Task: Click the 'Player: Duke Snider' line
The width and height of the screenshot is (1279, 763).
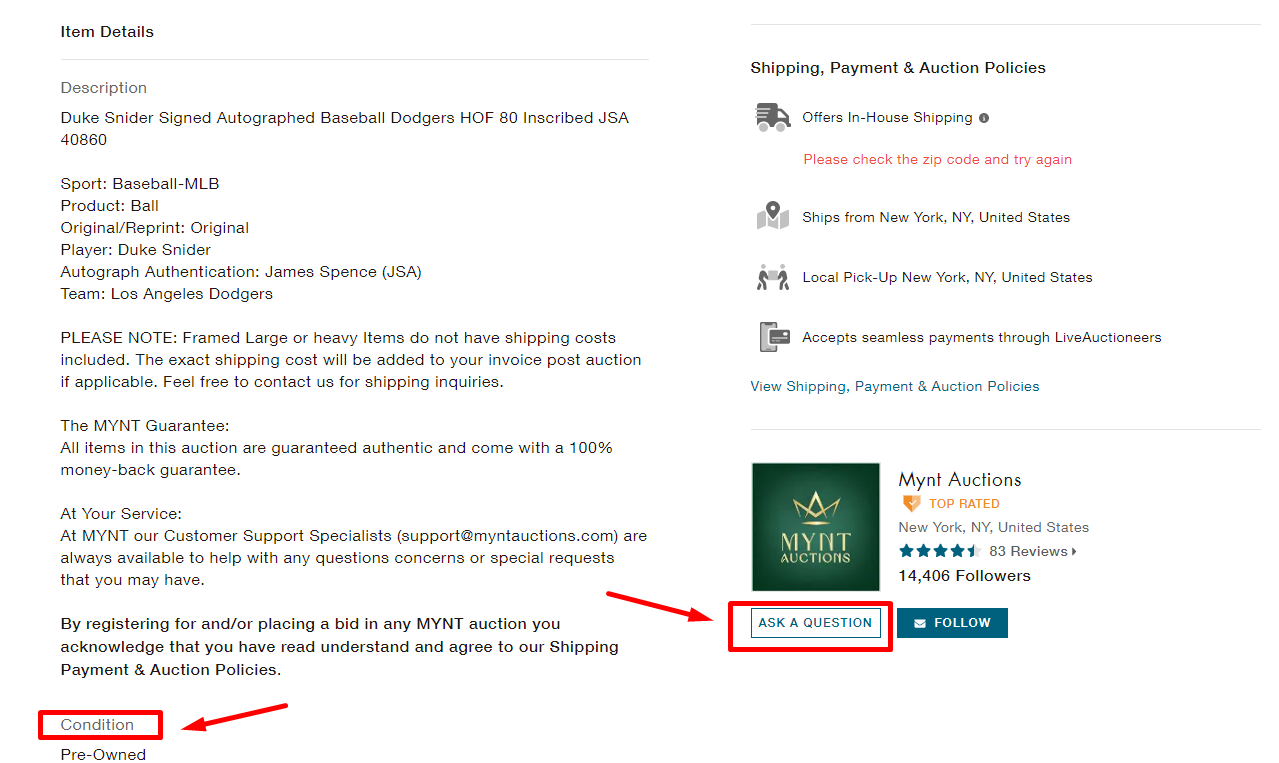Action: point(136,250)
